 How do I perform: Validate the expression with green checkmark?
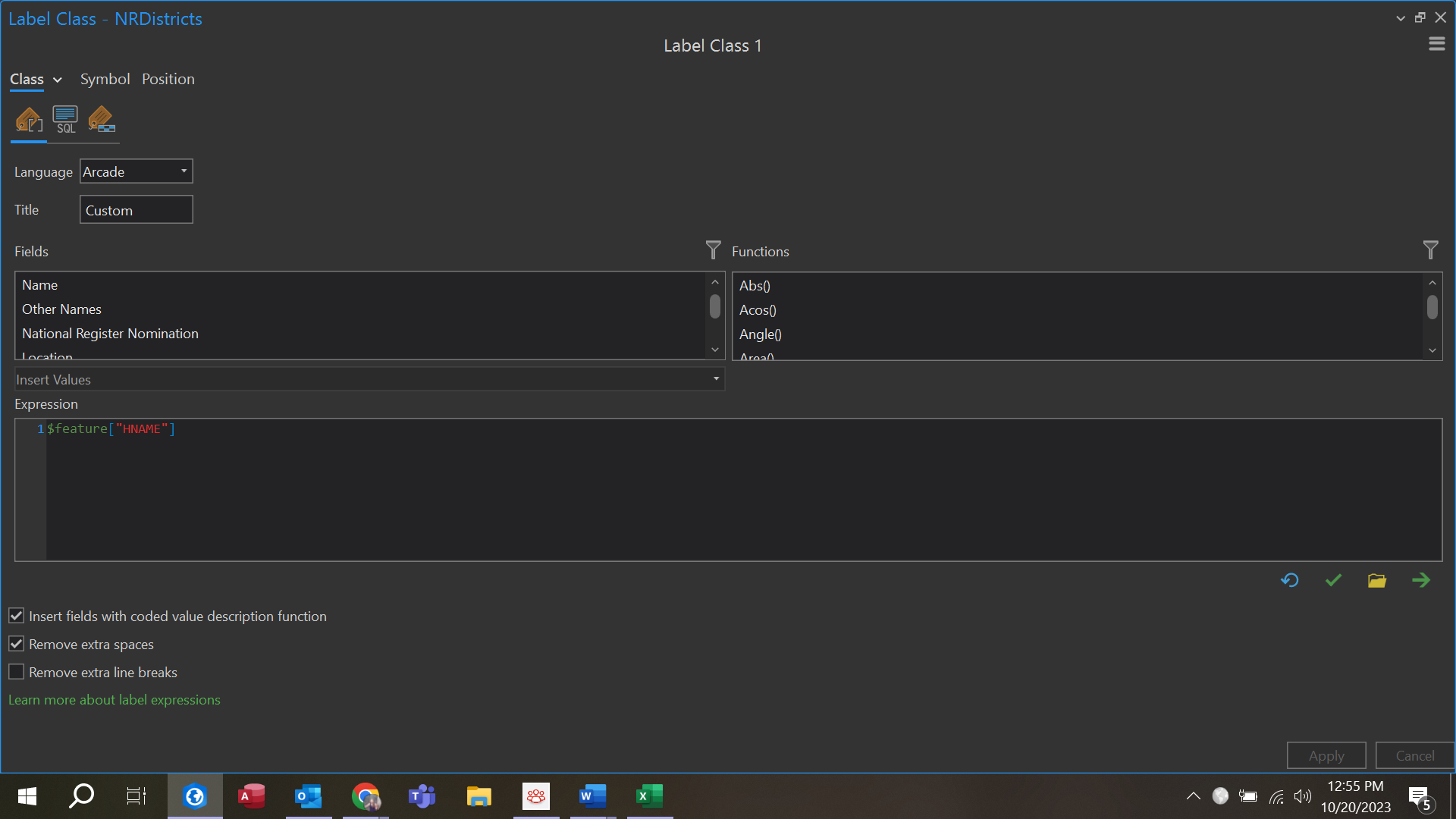pyautogui.click(x=1333, y=579)
